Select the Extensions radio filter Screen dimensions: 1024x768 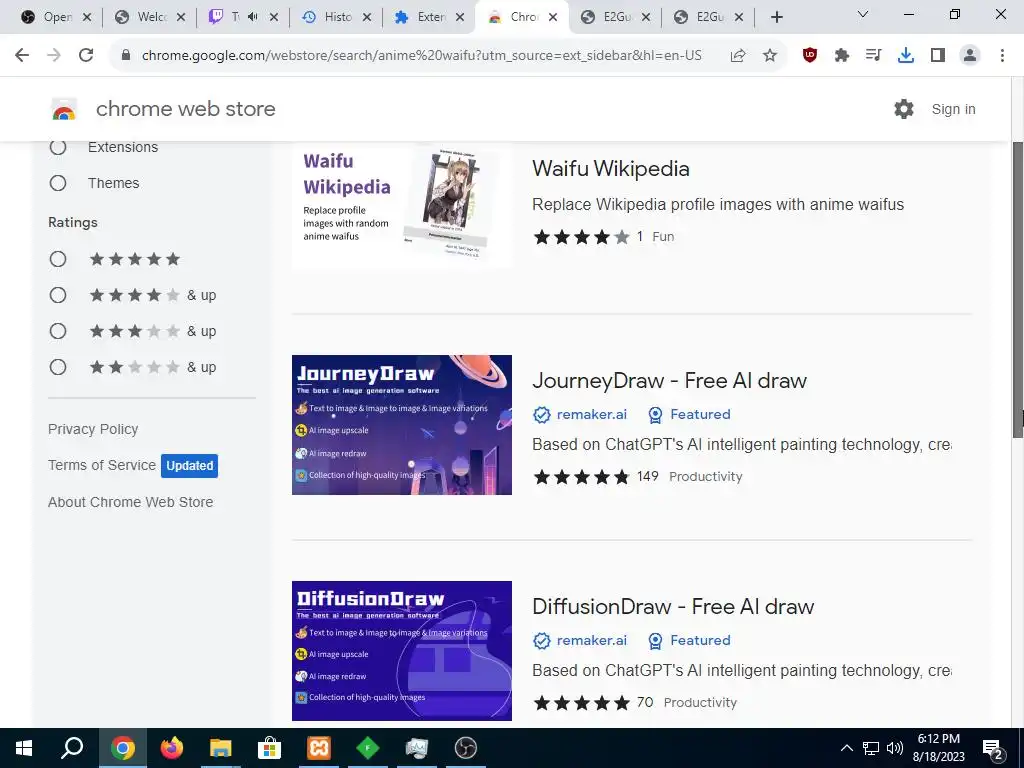tap(58, 148)
